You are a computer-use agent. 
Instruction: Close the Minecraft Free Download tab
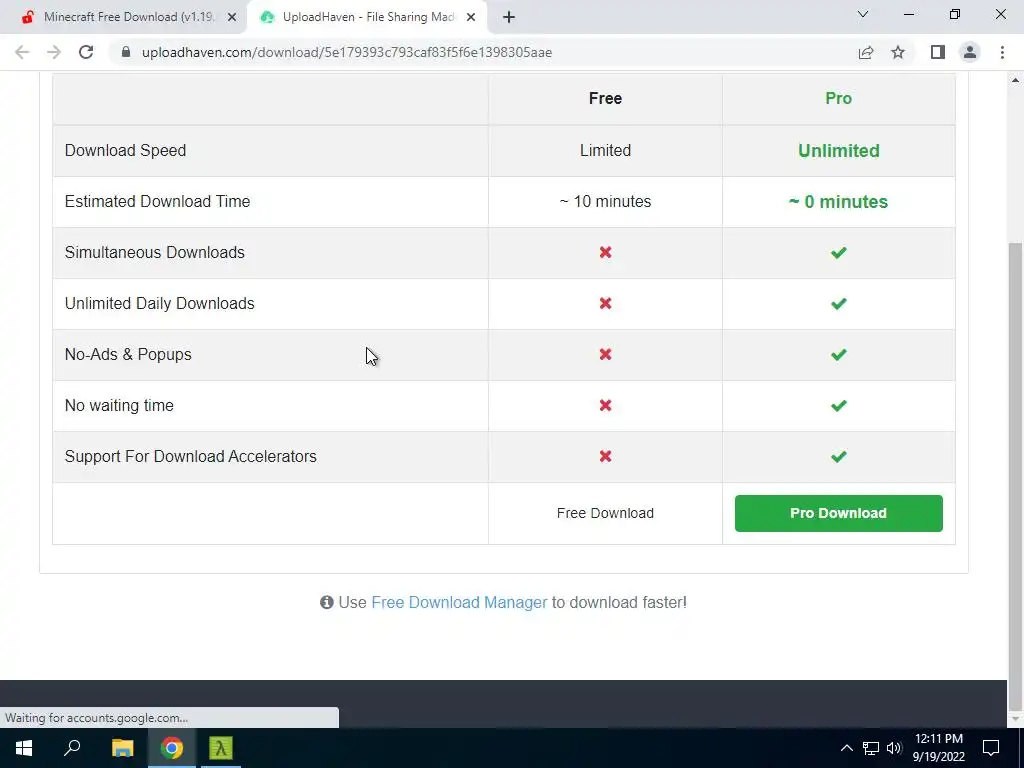[x=232, y=17]
